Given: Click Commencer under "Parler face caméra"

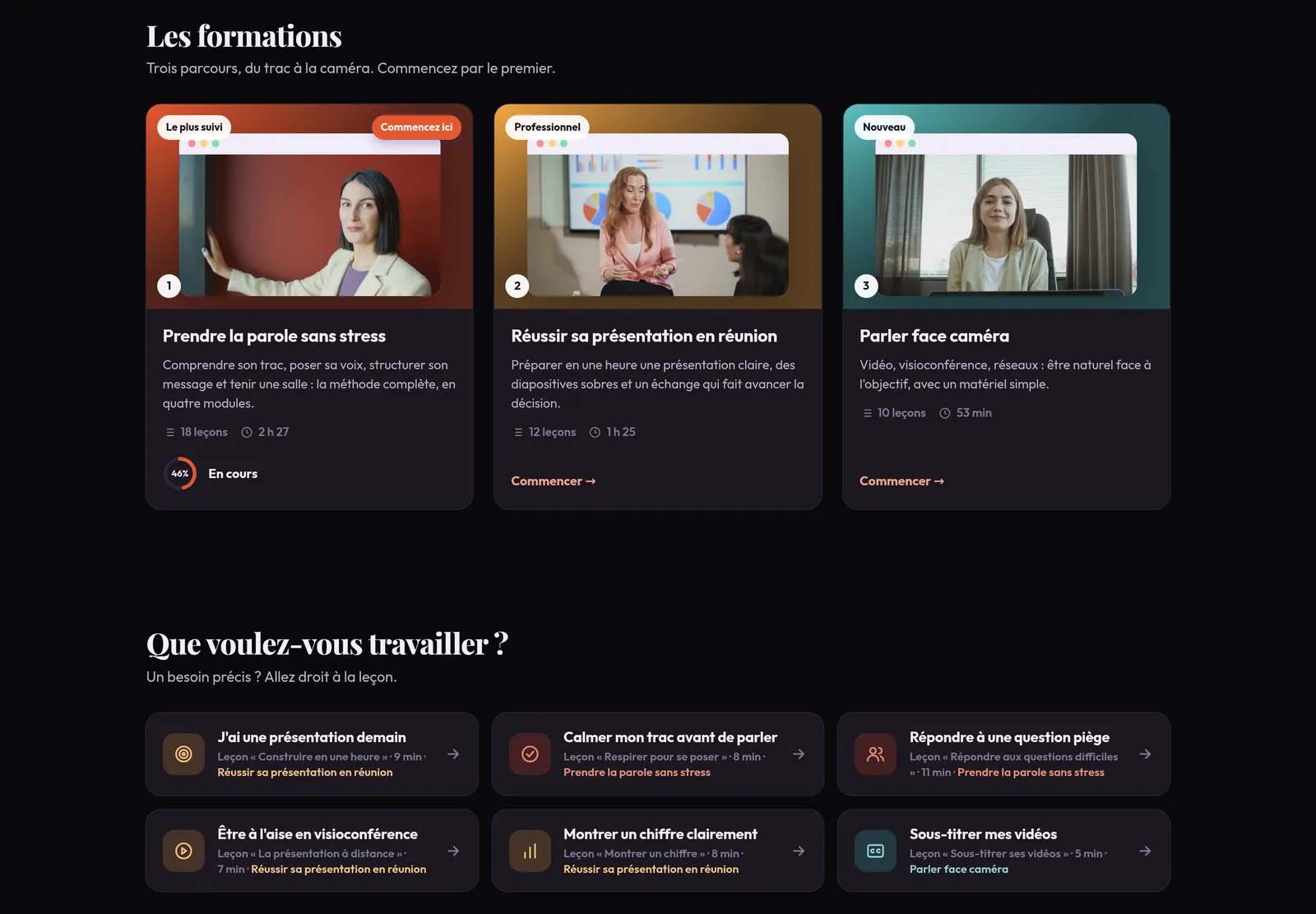Looking at the screenshot, I should pos(901,481).
